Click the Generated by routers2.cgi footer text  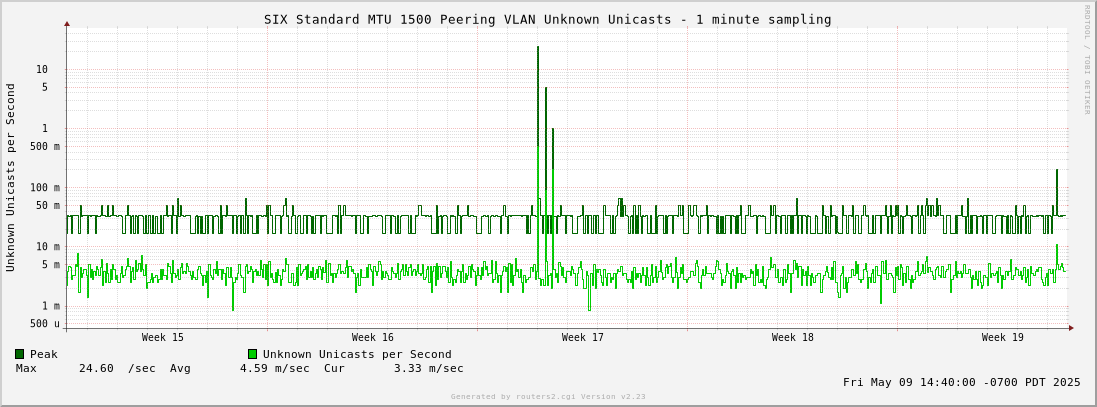[548, 397]
